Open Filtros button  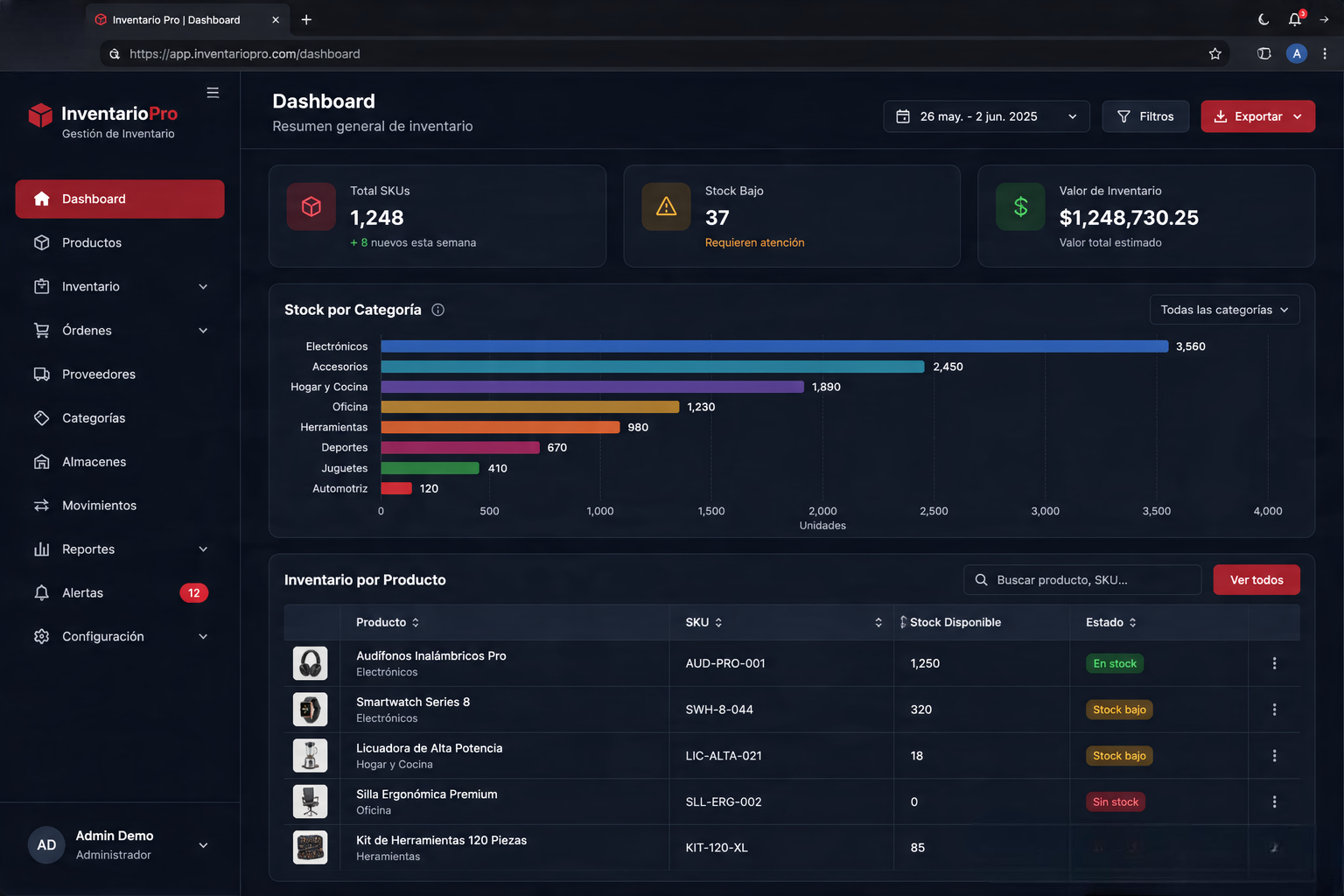(x=1145, y=116)
